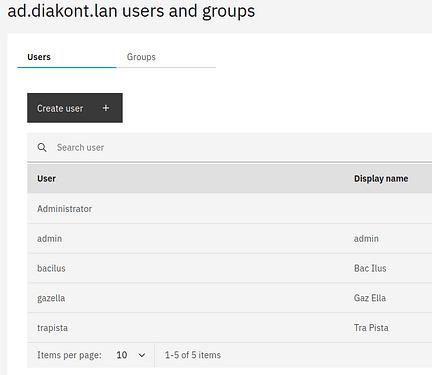Open the gazella user entry
The height and width of the screenshot is (375, 432).
pos(51,298)
